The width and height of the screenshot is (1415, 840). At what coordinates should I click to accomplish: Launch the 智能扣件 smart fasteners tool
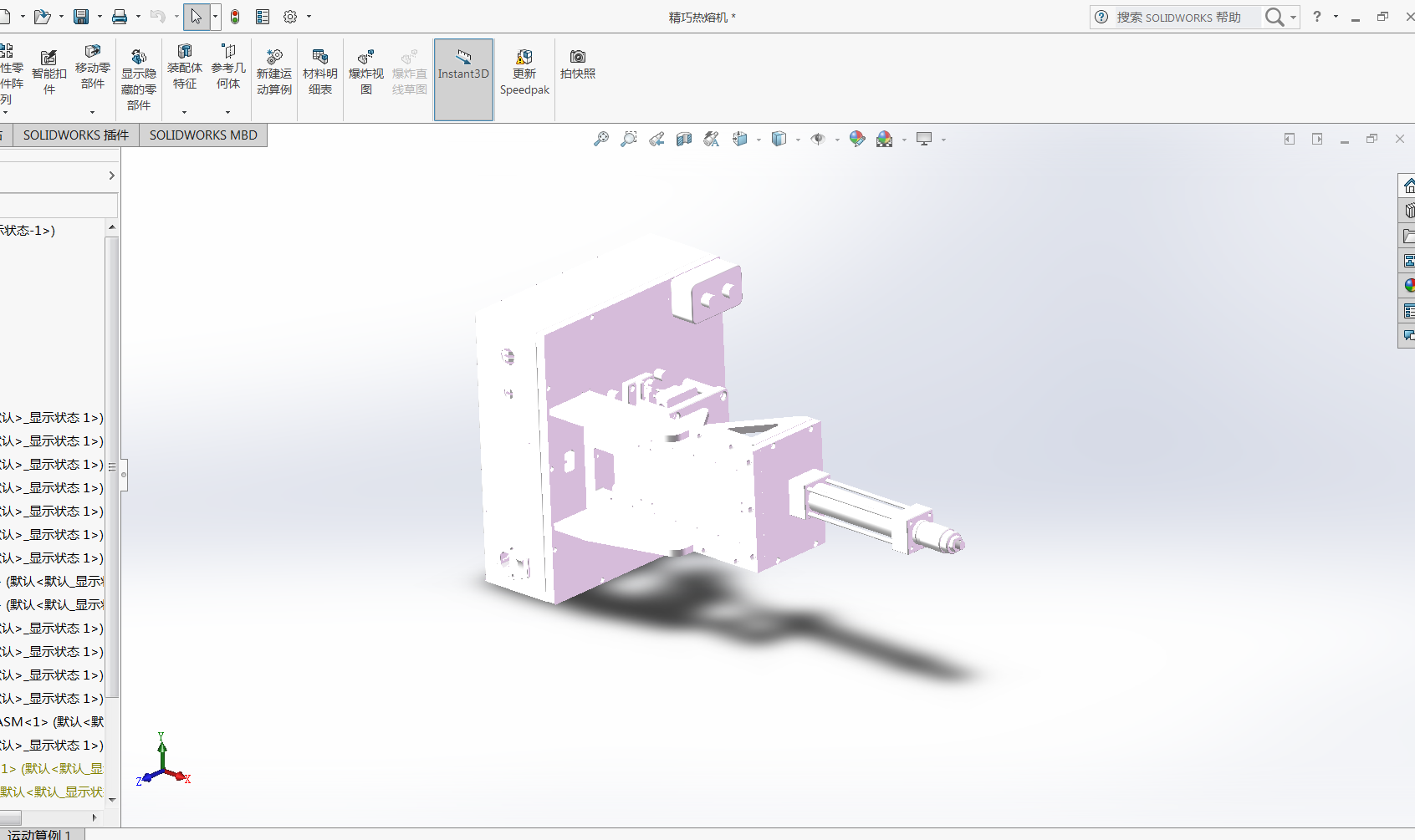49,72
